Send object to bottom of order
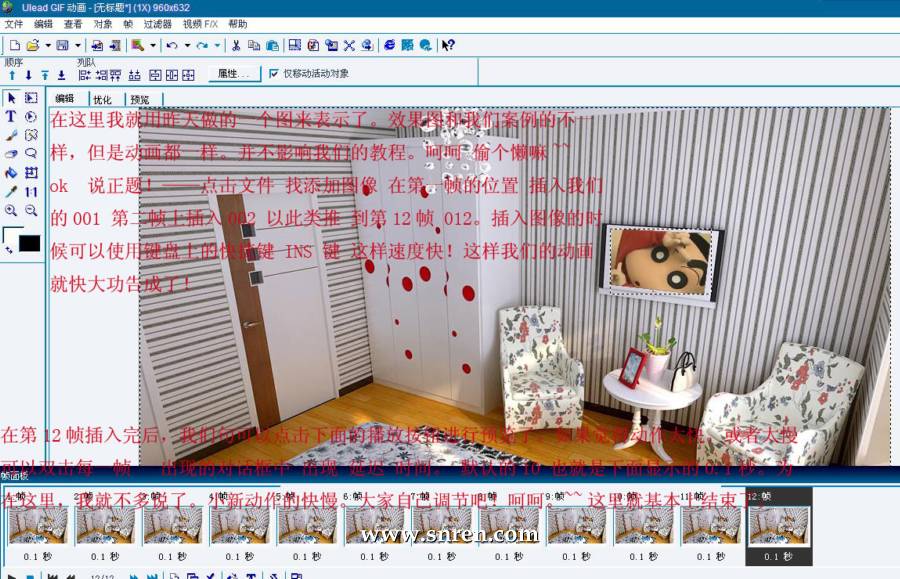The width and height of the screenshot is (900, 579). [61, 75]
